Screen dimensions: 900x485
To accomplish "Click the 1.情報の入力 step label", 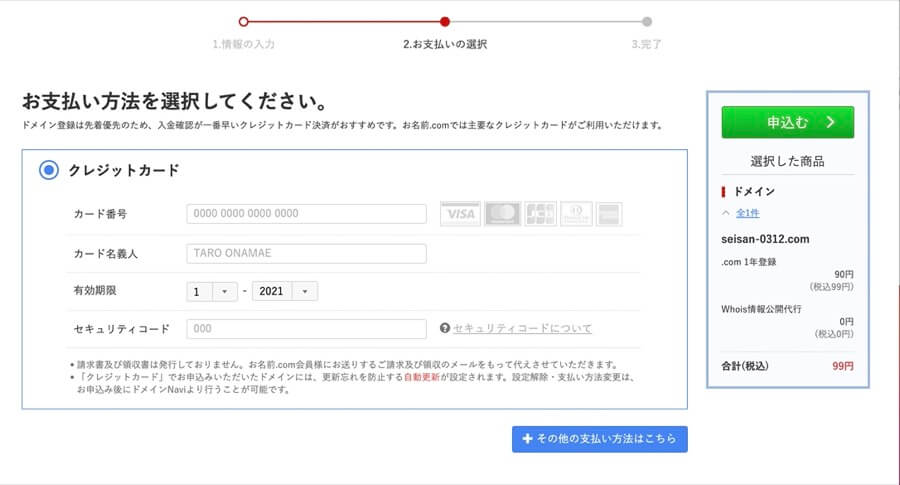I will coord(243,44).
